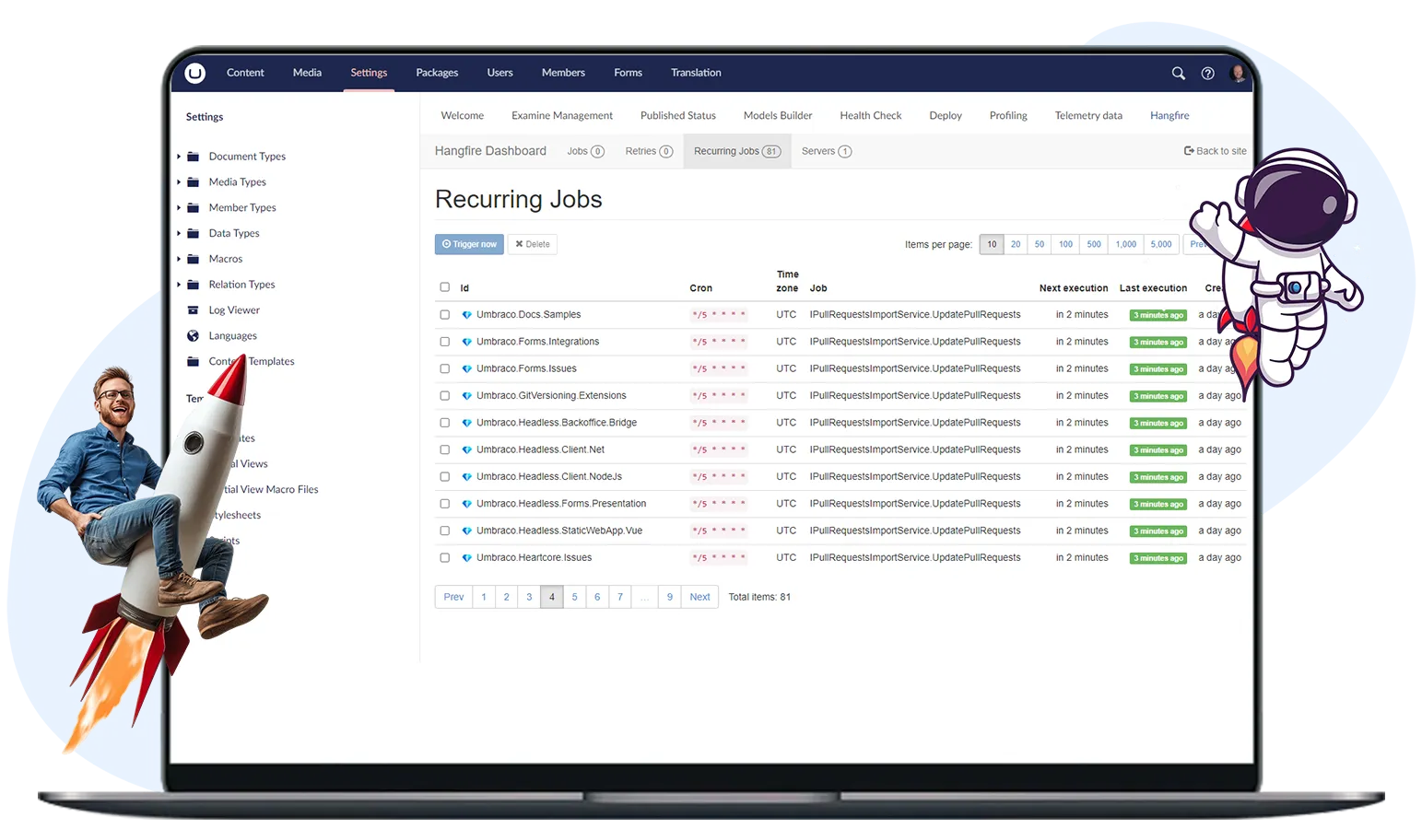Viewport: 1422px width, 840px height.
Task: Toggle the select-all checkbox in table header
Action: [x=445, y=287]
